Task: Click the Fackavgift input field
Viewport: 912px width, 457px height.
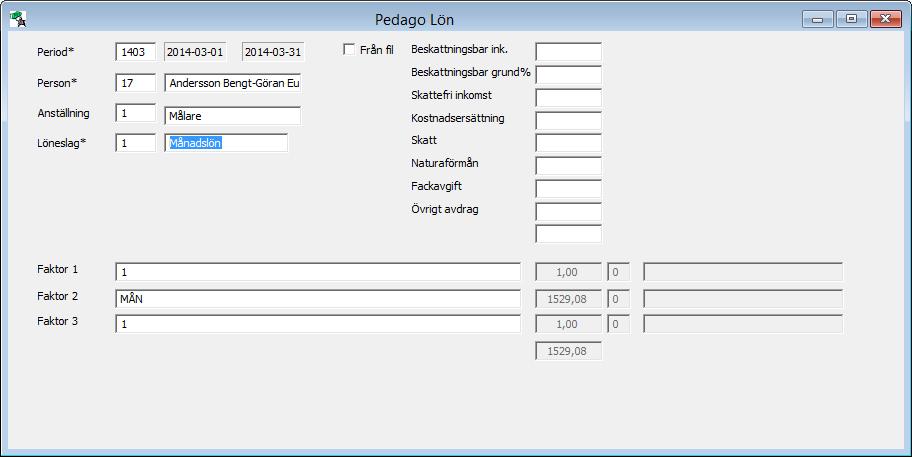Action: coord(568,188)
